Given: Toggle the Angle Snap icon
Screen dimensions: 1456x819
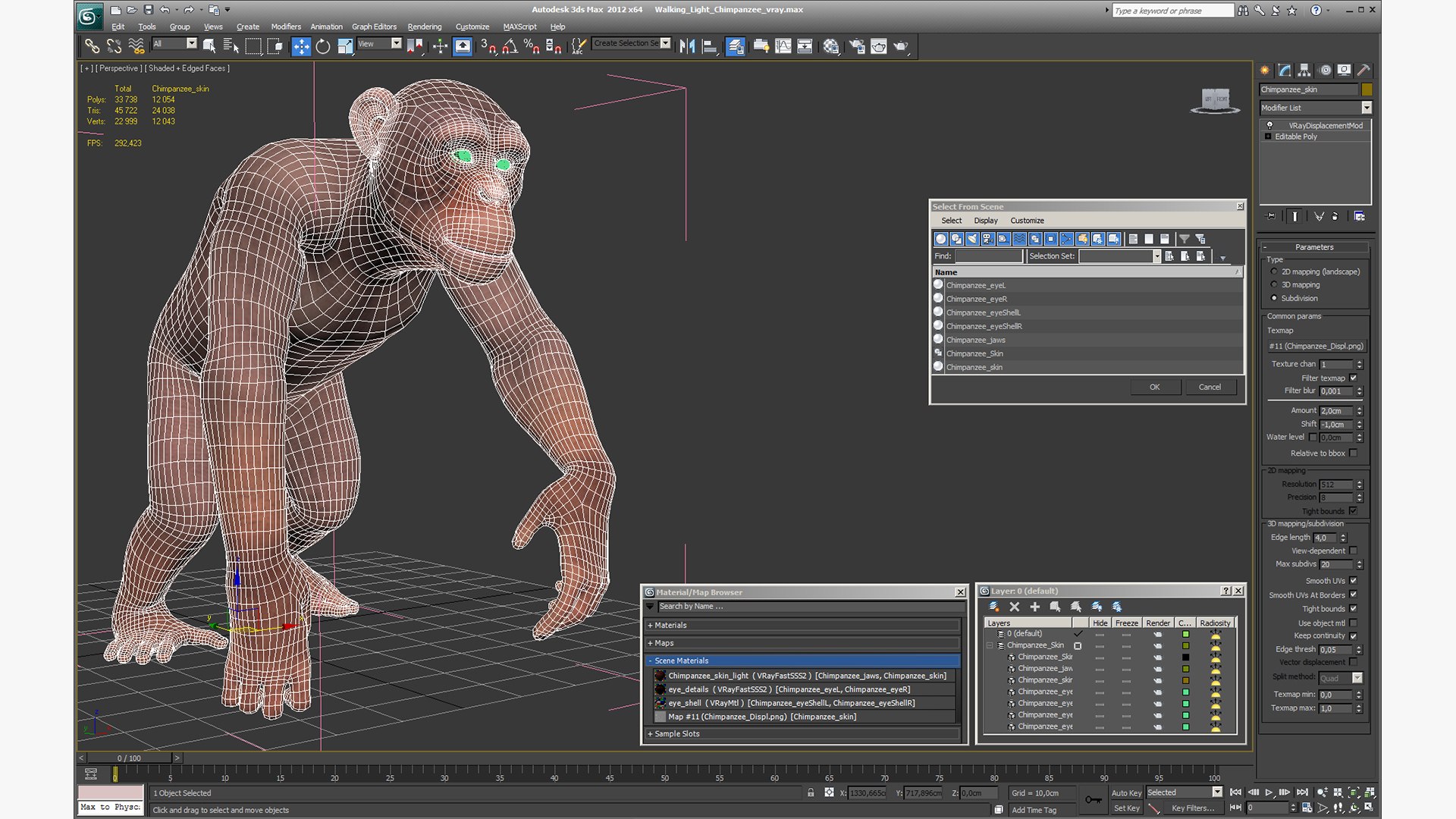Looking at the screenshot, I should point(510,47).
